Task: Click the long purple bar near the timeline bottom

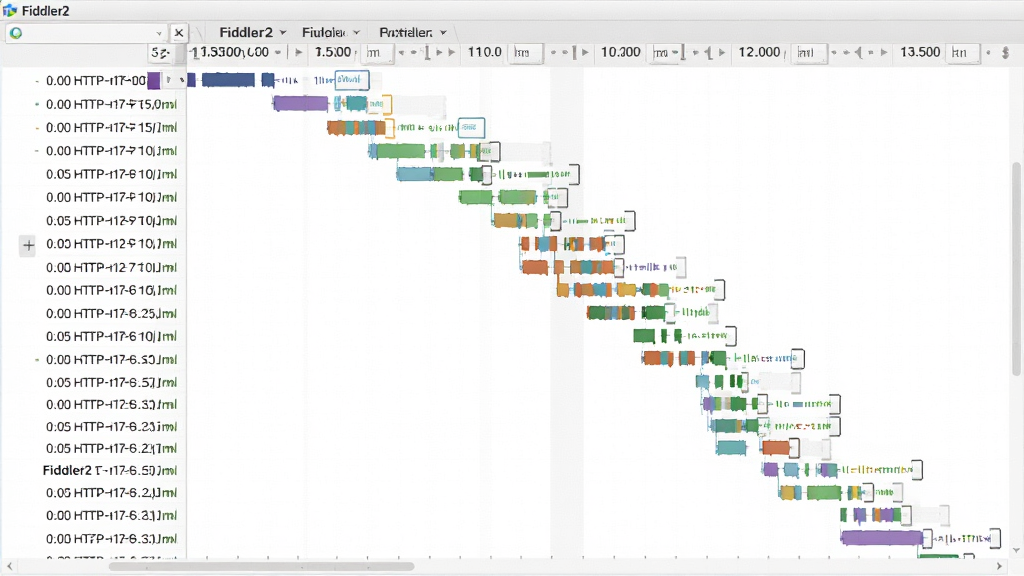Action: click(x=882, y=538)
